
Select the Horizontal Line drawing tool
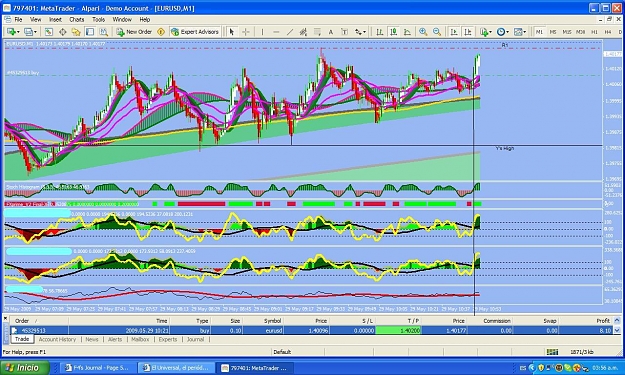click(276, 32)
